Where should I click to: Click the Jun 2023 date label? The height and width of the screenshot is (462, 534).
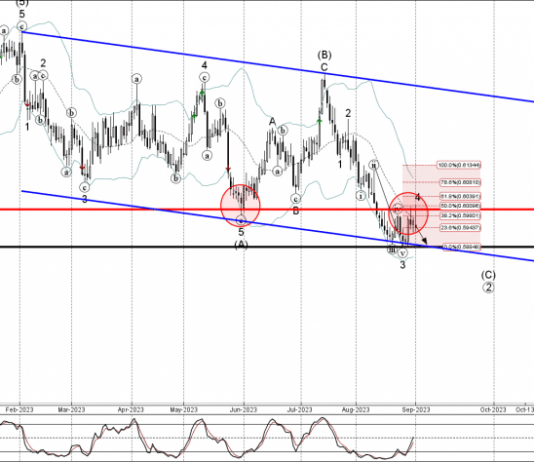pyautogui.click(x=243, y=409)
